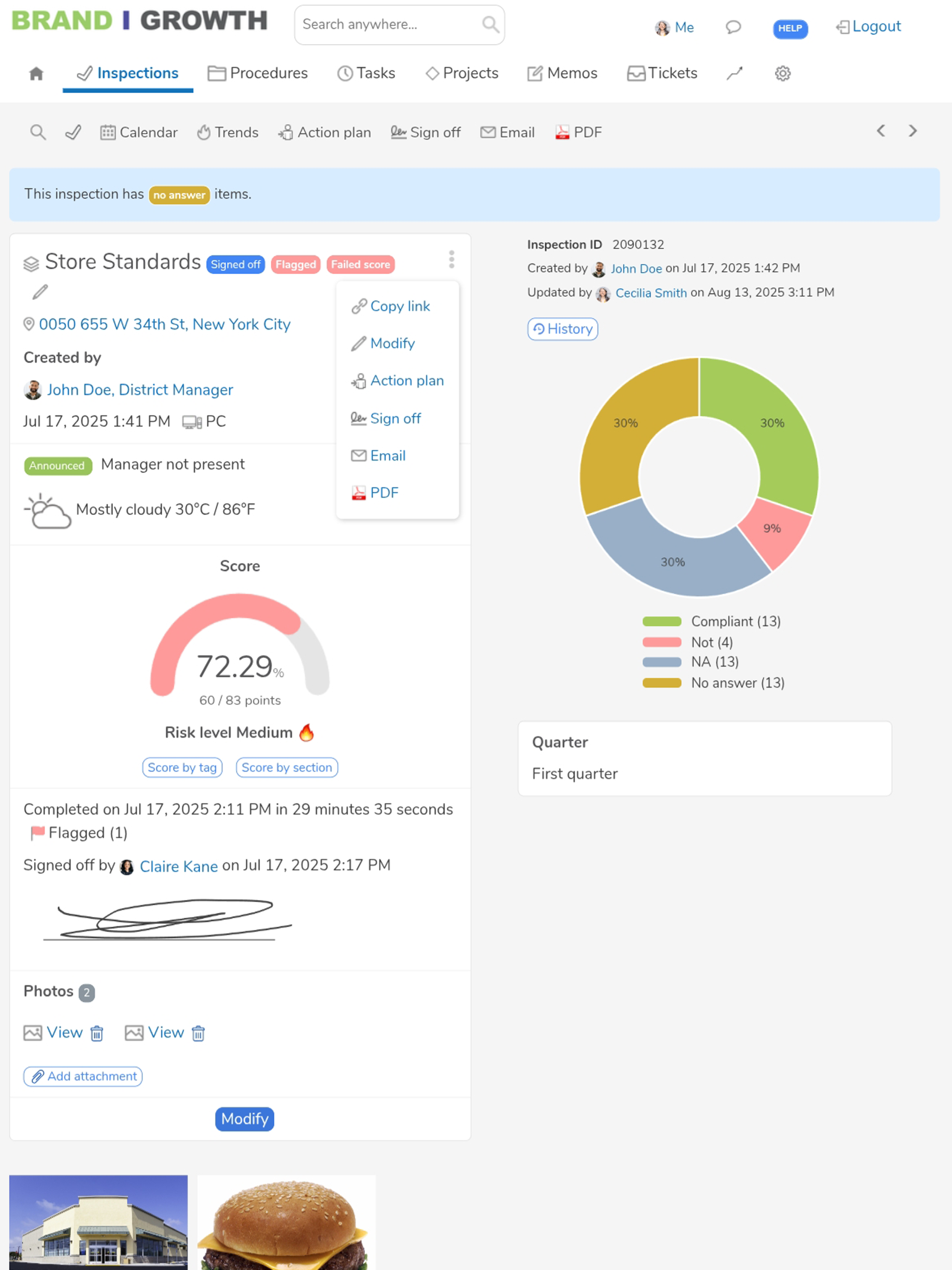Open Score by section link
The width and height of the screenshot is (952, 1270).
click(x=286, y=767)
